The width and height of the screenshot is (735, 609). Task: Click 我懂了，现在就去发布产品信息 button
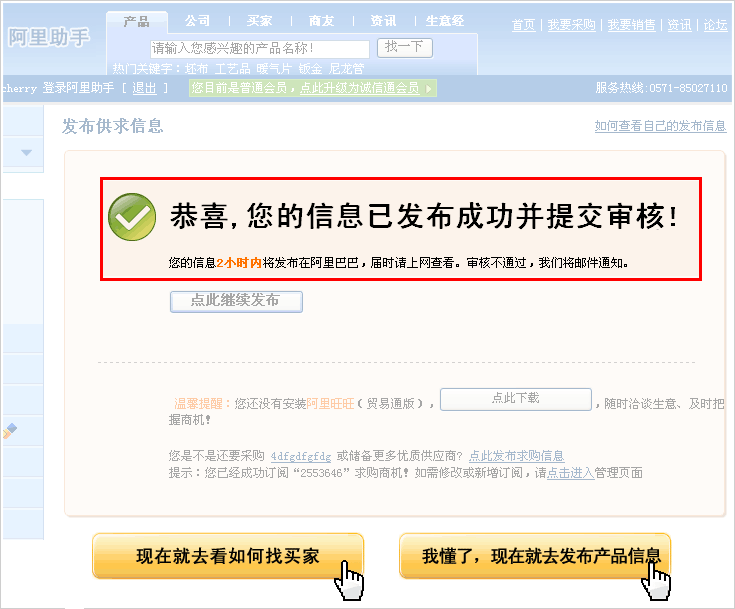[x=535, y=556]
